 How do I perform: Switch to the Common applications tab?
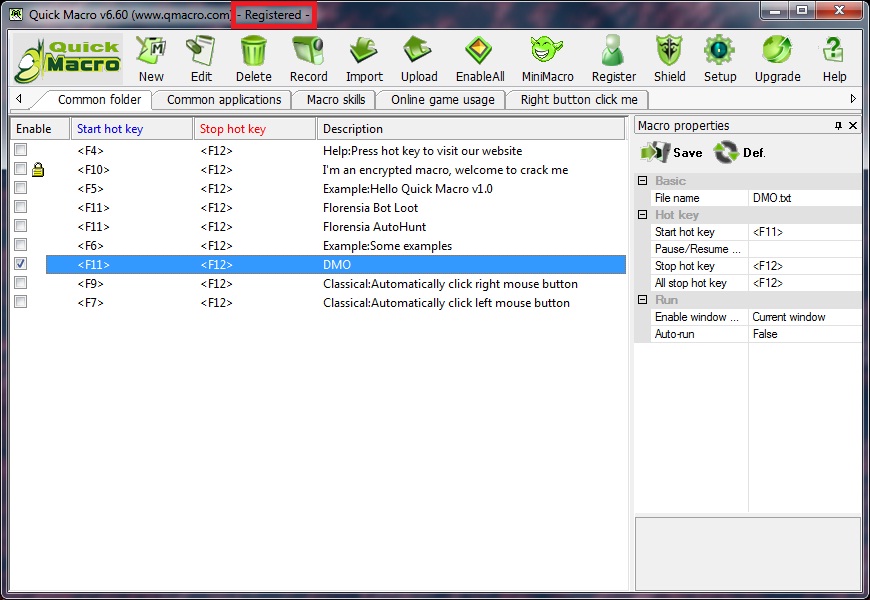tap(224, 100)
